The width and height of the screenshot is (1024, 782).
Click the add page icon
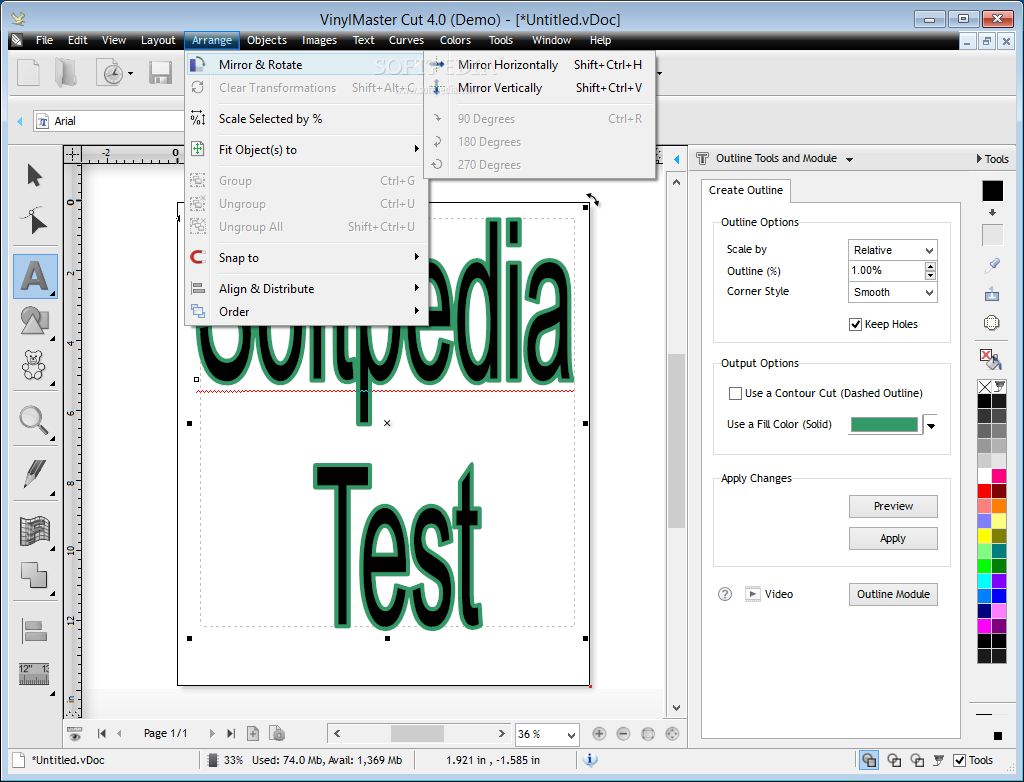[253, 734]
